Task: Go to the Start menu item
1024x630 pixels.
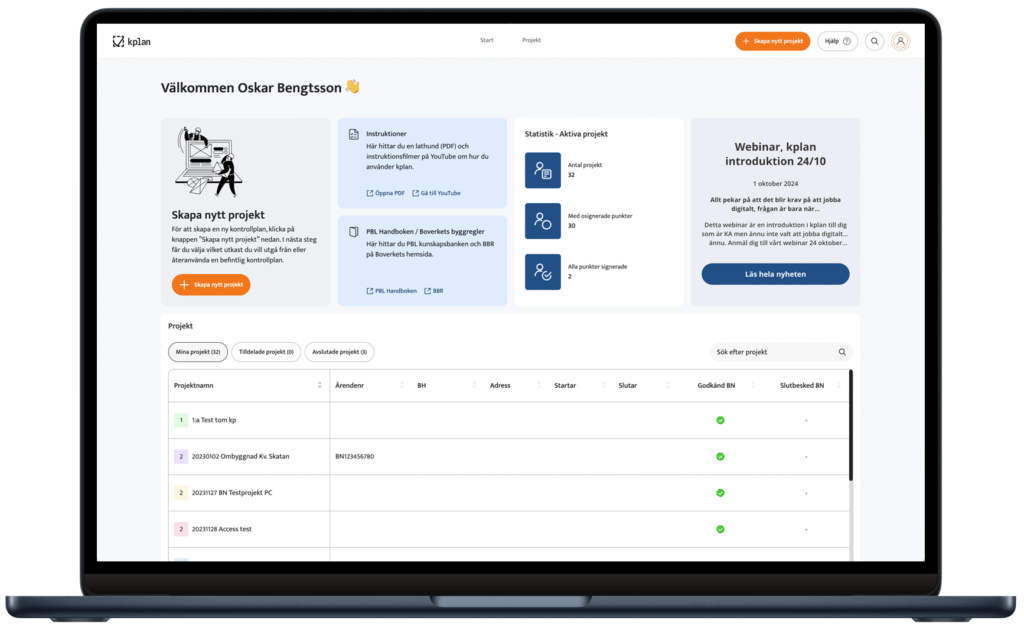Action: click(487, 41)
